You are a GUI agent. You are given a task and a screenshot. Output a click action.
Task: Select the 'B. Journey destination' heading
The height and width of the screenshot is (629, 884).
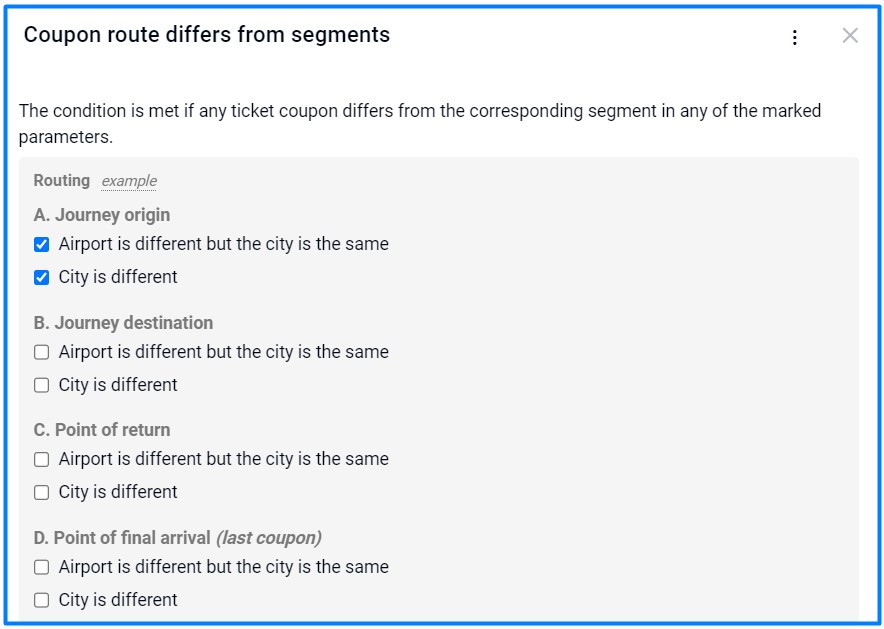click(x=123, y=323)
